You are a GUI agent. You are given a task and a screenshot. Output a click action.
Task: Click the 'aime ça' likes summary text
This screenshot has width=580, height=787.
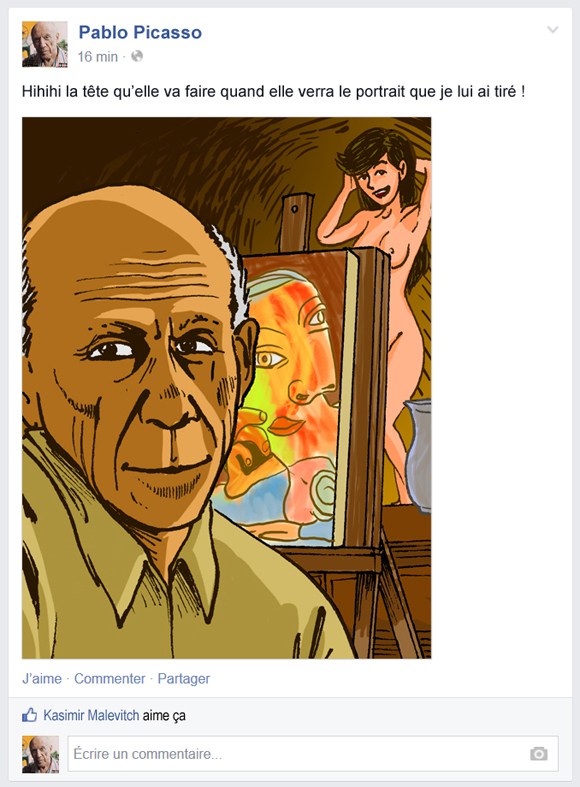click(x=164, y=715)
